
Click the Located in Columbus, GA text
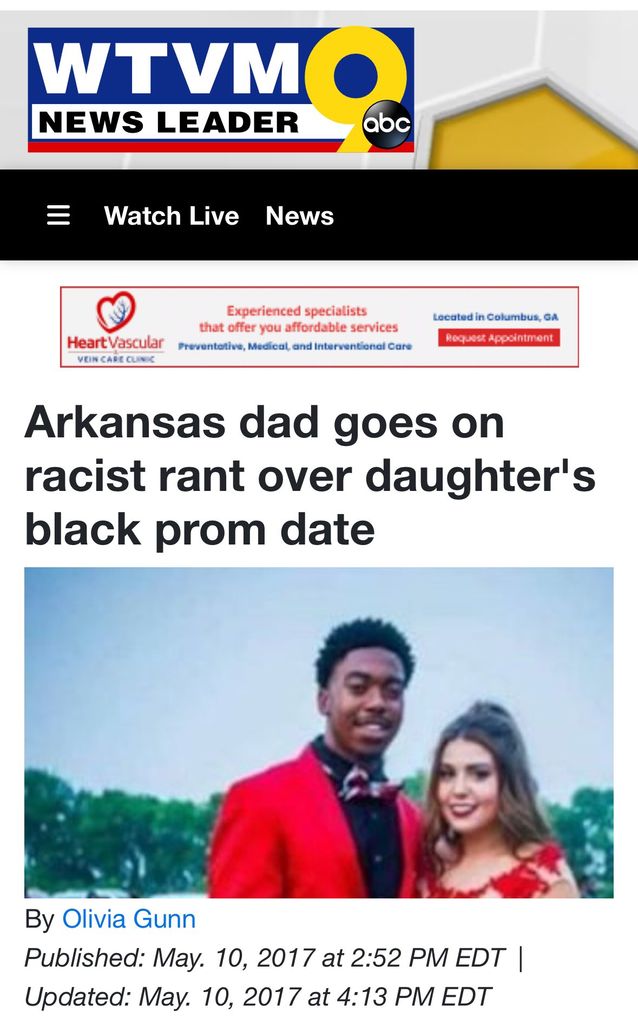496,317
